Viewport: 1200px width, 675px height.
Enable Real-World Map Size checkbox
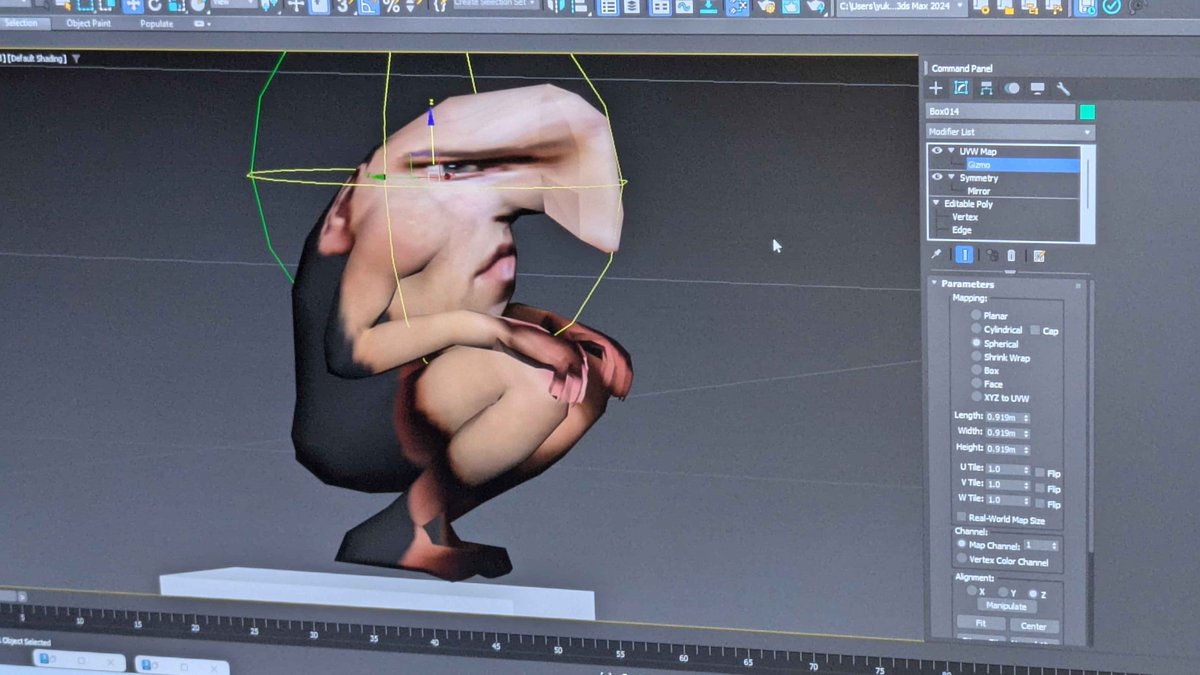[x=962, y=518]
